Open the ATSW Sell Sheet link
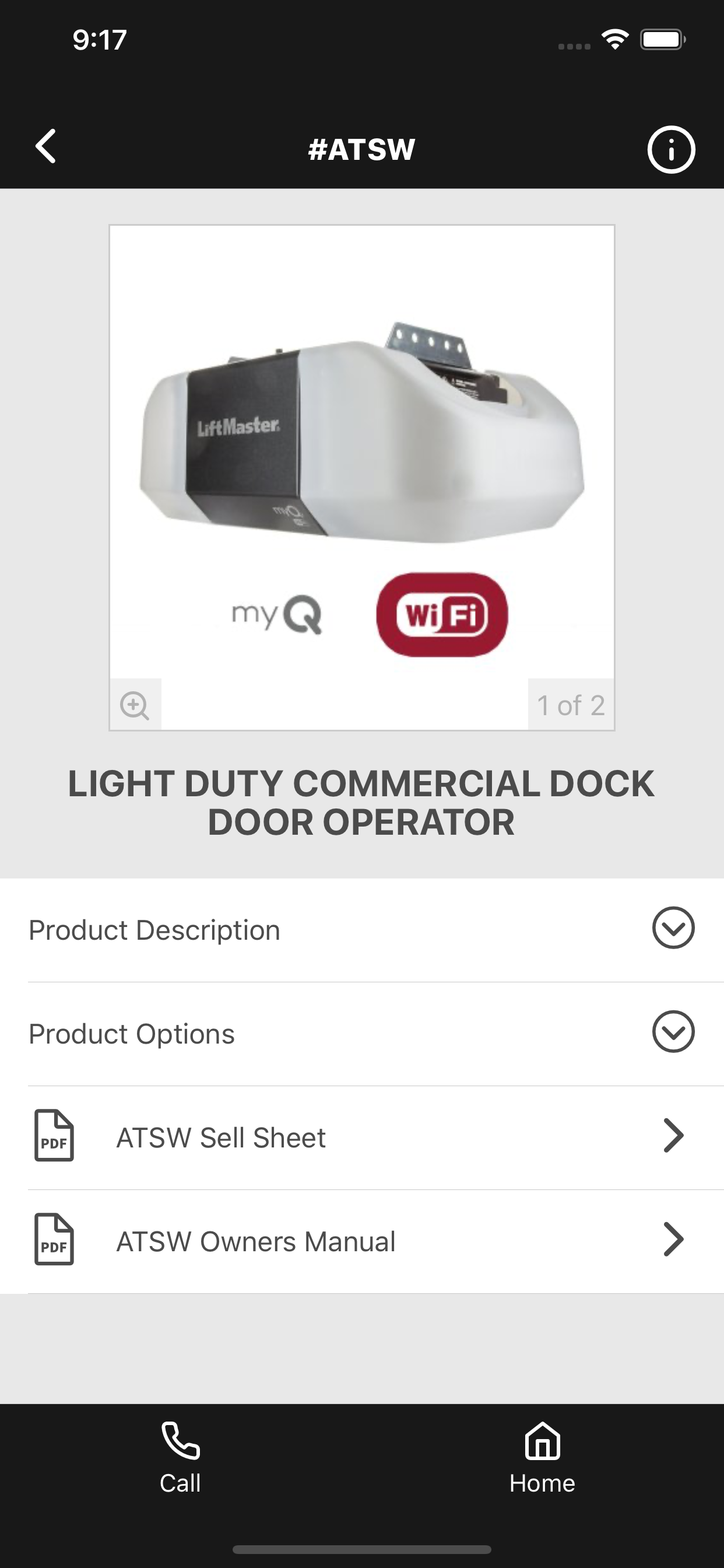 (221, 1137)
